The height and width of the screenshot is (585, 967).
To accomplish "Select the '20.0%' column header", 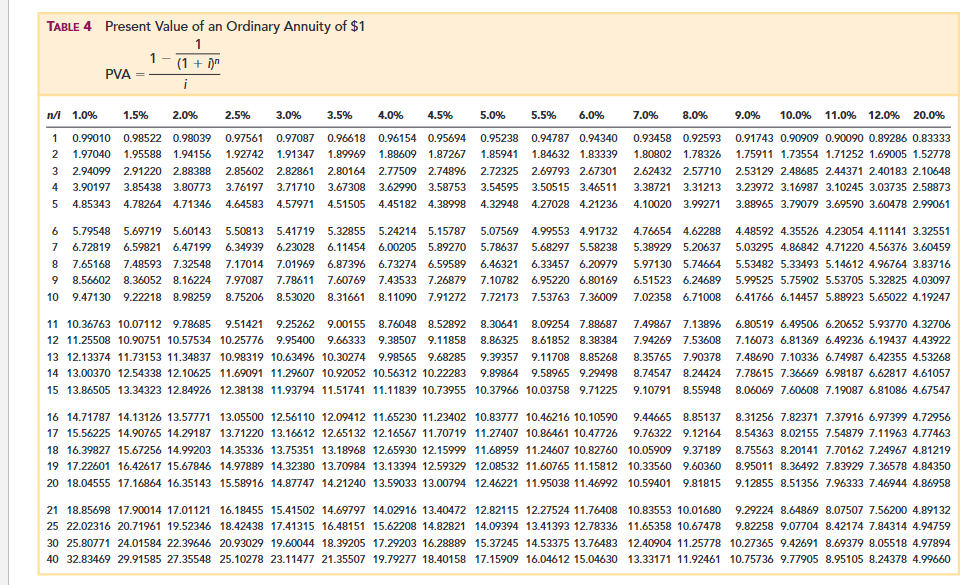I will click(x=929, y=115).
